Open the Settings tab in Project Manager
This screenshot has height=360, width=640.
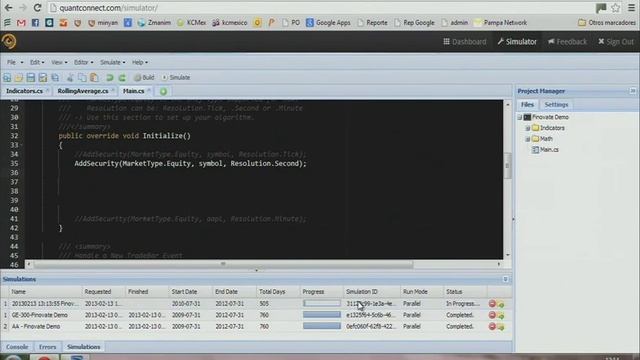pyautogui.click(x=556, y=105)
